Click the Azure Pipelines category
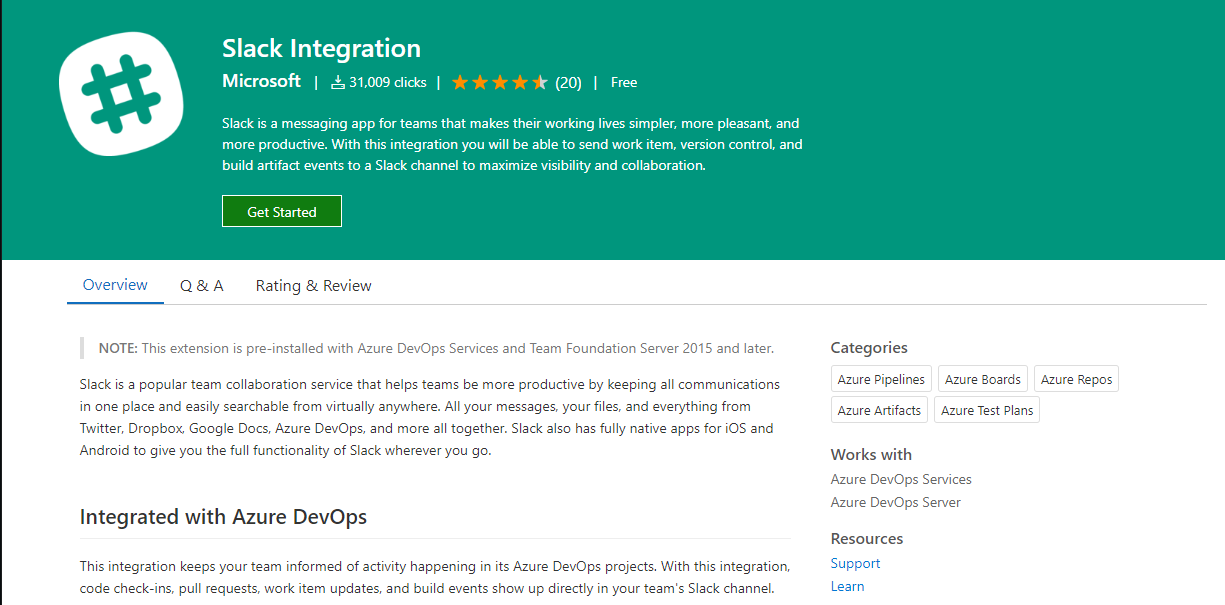The height and width of the screenshot is (605, 1225). (880, 378)
